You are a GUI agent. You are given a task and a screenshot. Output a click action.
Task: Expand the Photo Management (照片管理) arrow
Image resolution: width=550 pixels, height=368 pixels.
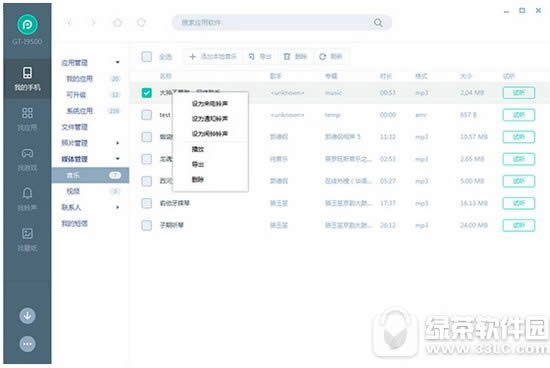click(x=118, y=143)
